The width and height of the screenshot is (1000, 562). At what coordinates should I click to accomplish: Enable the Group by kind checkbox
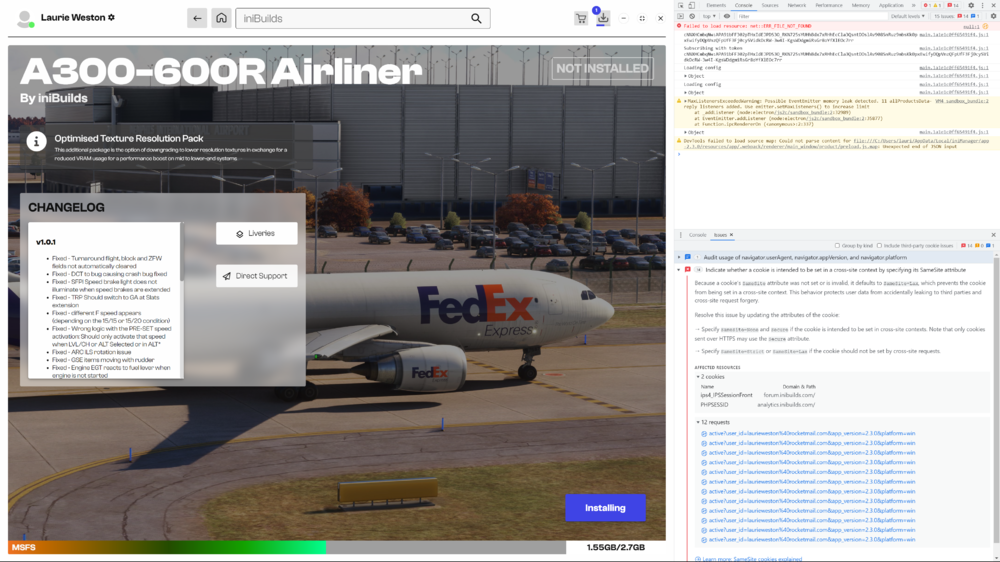click(837, 246)
